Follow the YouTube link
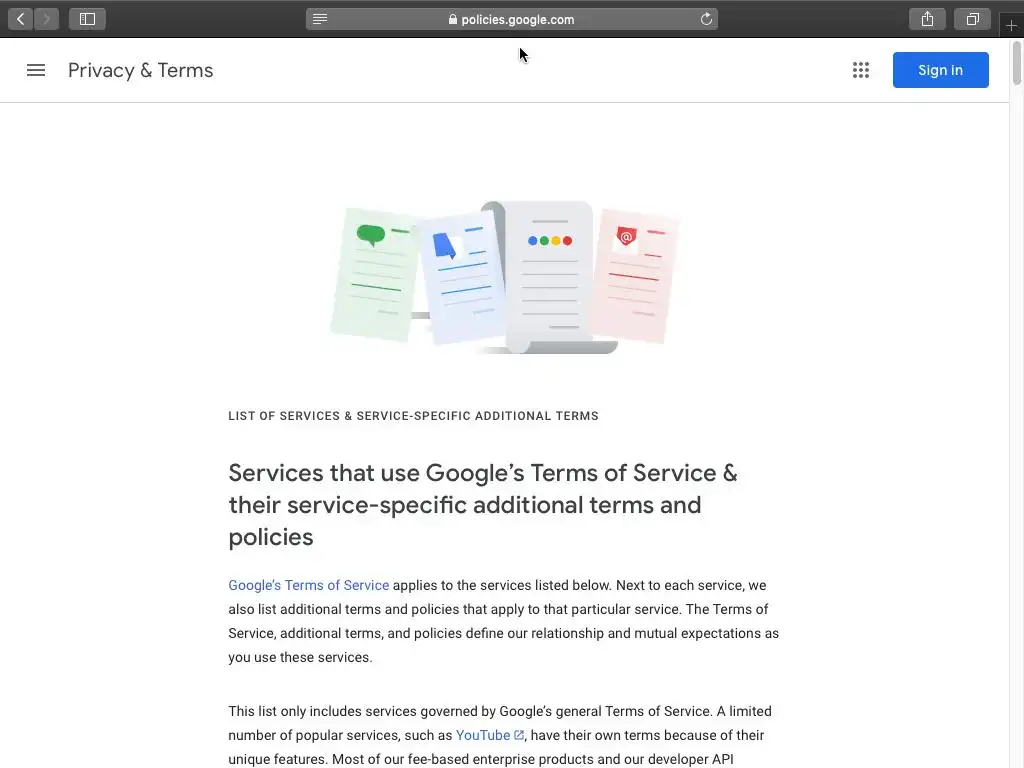 point(483,735)
